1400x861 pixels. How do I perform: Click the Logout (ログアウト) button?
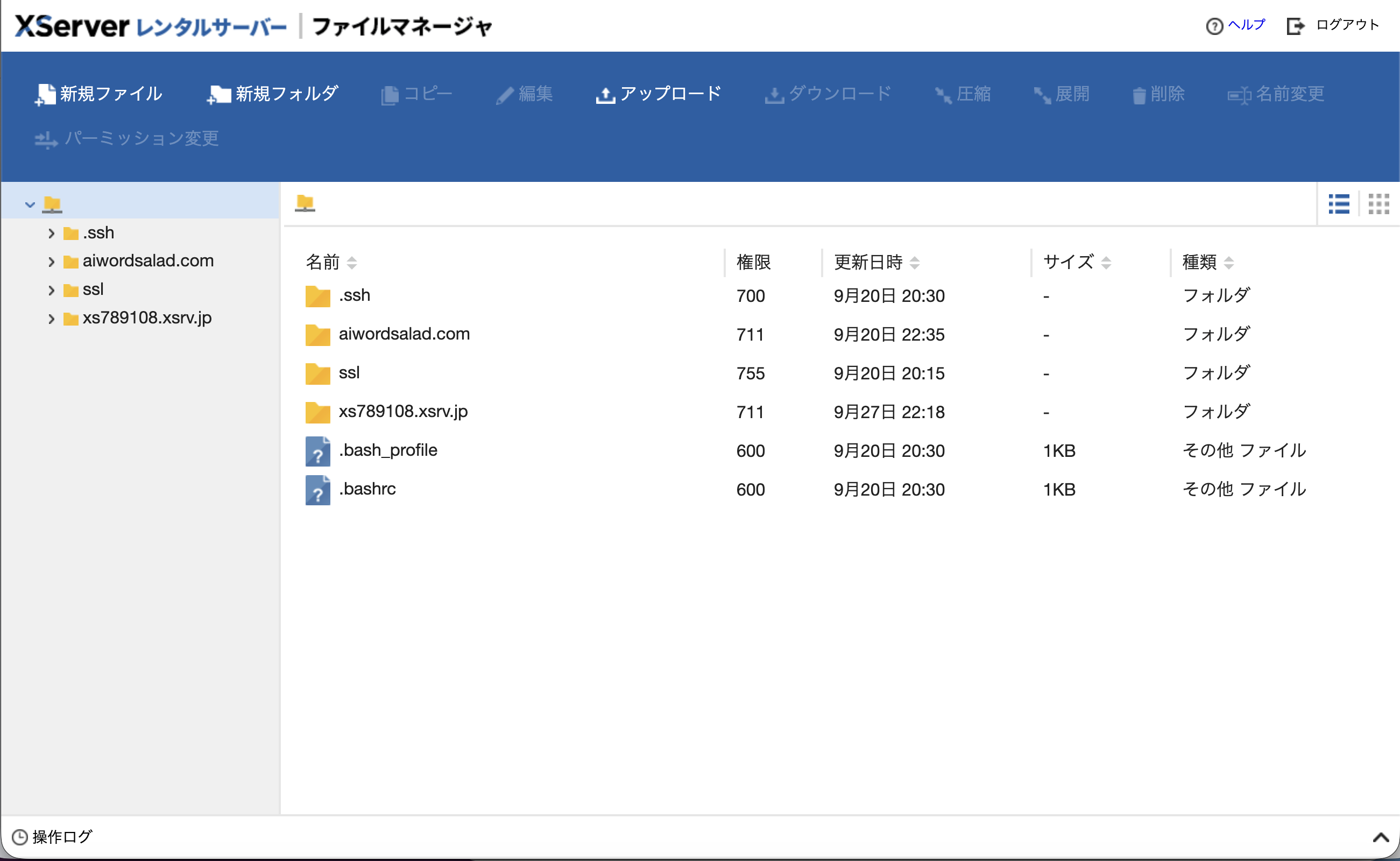pyautogui.click(x=1333, y=26)
